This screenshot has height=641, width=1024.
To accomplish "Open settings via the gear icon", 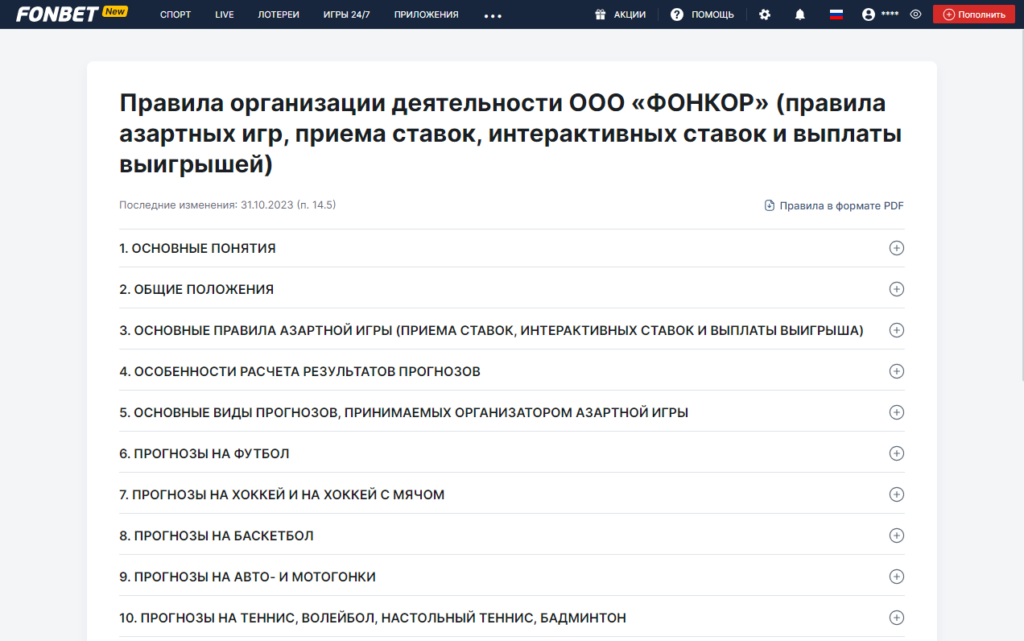I will [x=765, y=14].
